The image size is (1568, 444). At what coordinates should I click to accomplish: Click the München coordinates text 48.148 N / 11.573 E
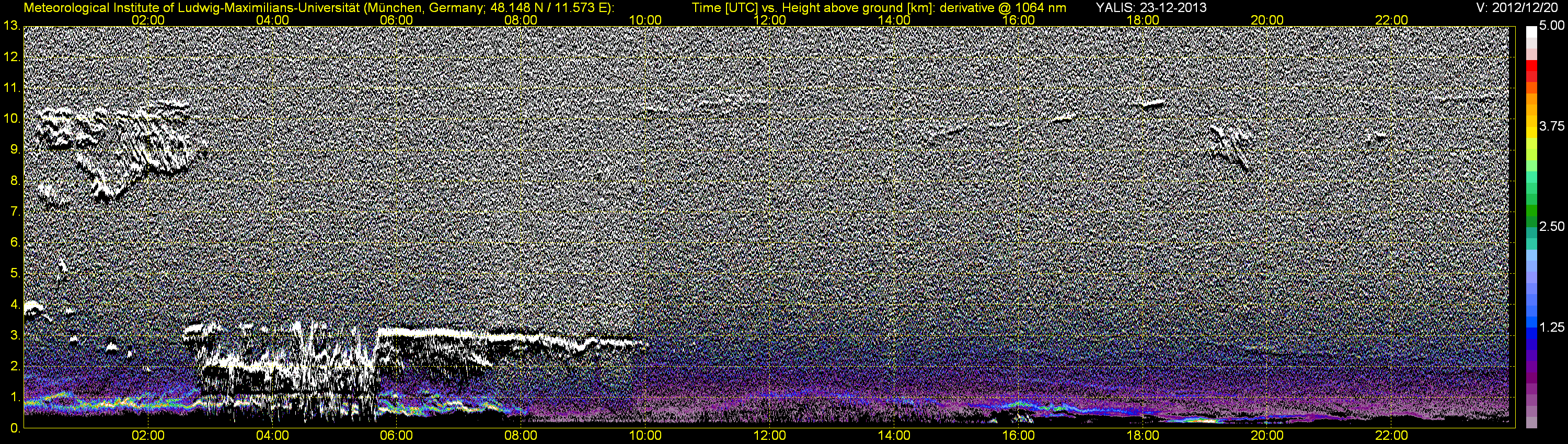tap(545, 8)
